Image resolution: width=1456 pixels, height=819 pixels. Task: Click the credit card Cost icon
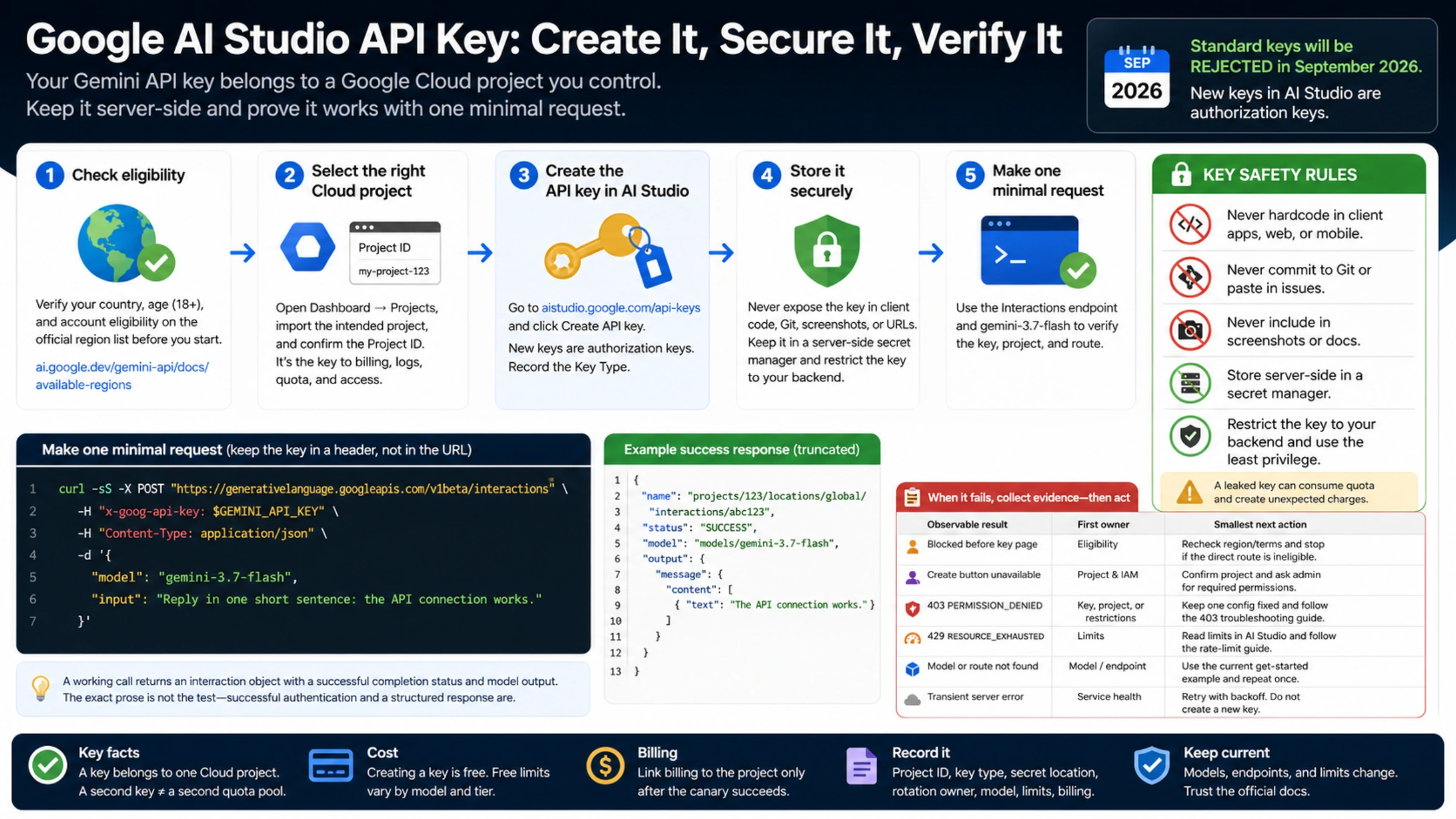point(331,765)
